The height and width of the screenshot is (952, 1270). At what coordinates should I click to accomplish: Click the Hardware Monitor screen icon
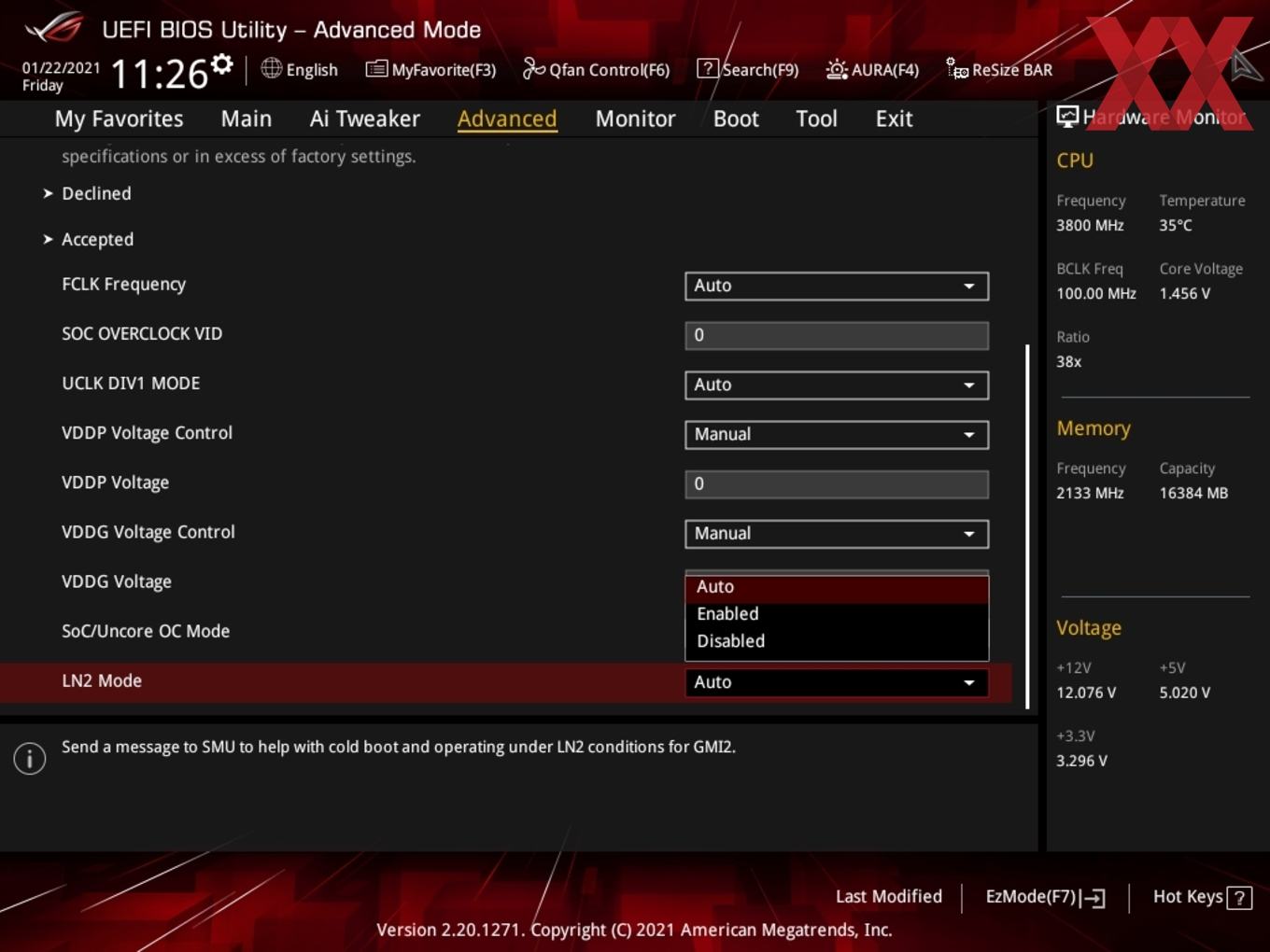pos(1067,116)
